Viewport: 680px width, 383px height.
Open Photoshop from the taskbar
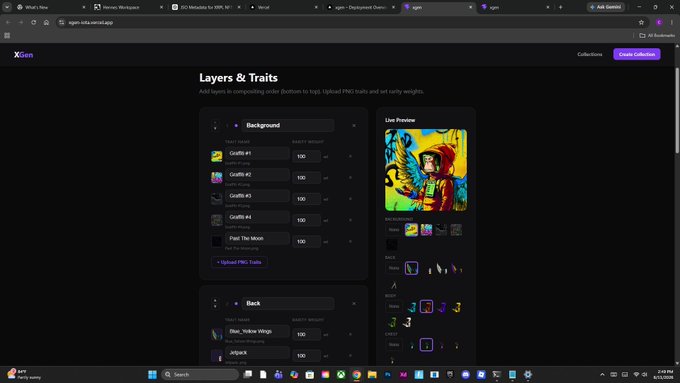click(388, 374)
